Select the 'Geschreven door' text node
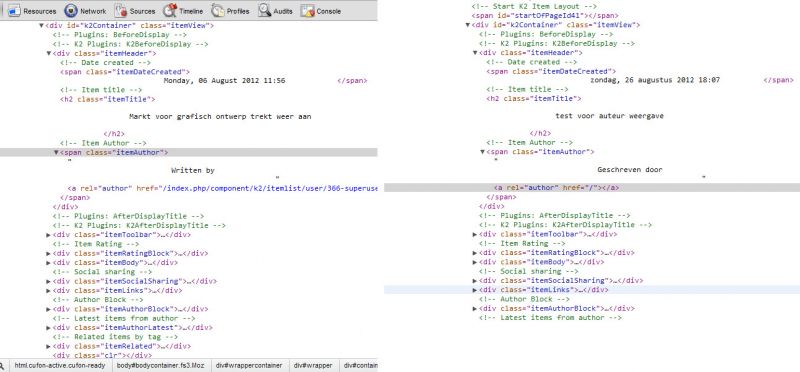This screenshot has height=372, width=800. [x=630, y=169]
